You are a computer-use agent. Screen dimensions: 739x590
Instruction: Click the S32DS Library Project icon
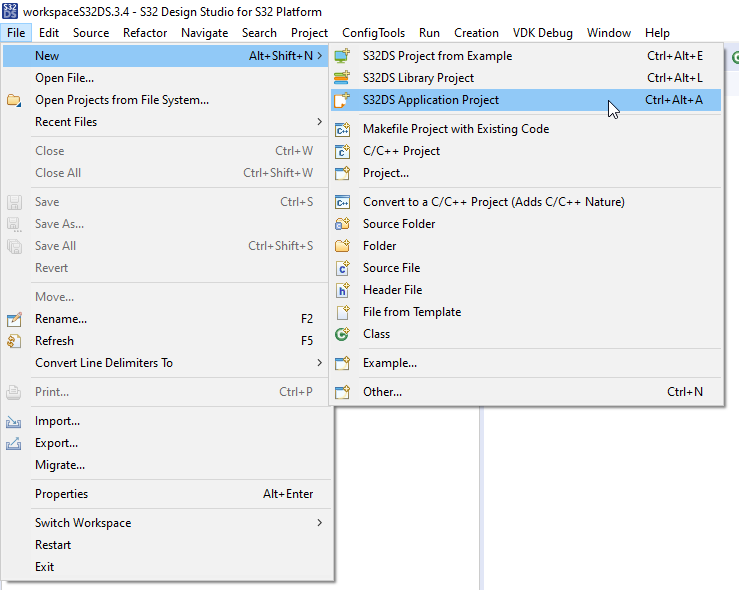(342, 78)
